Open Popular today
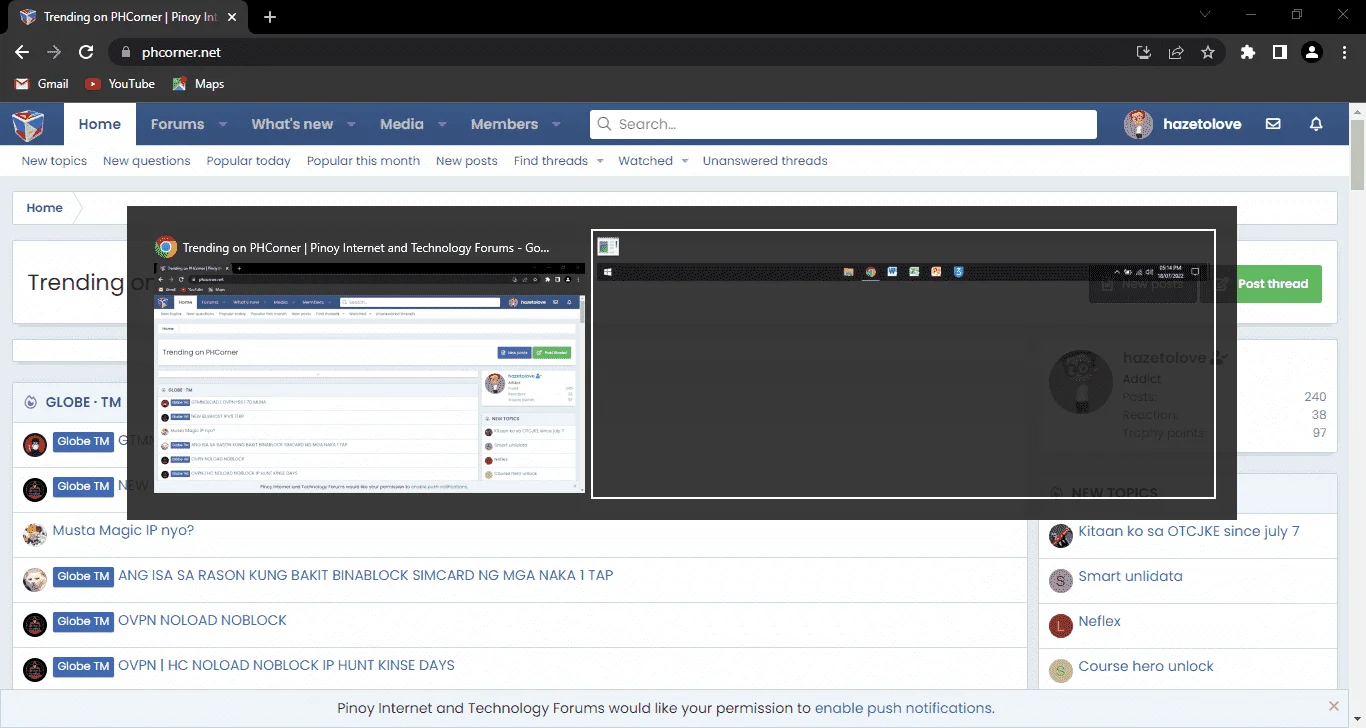 click(x=248, y=160)
